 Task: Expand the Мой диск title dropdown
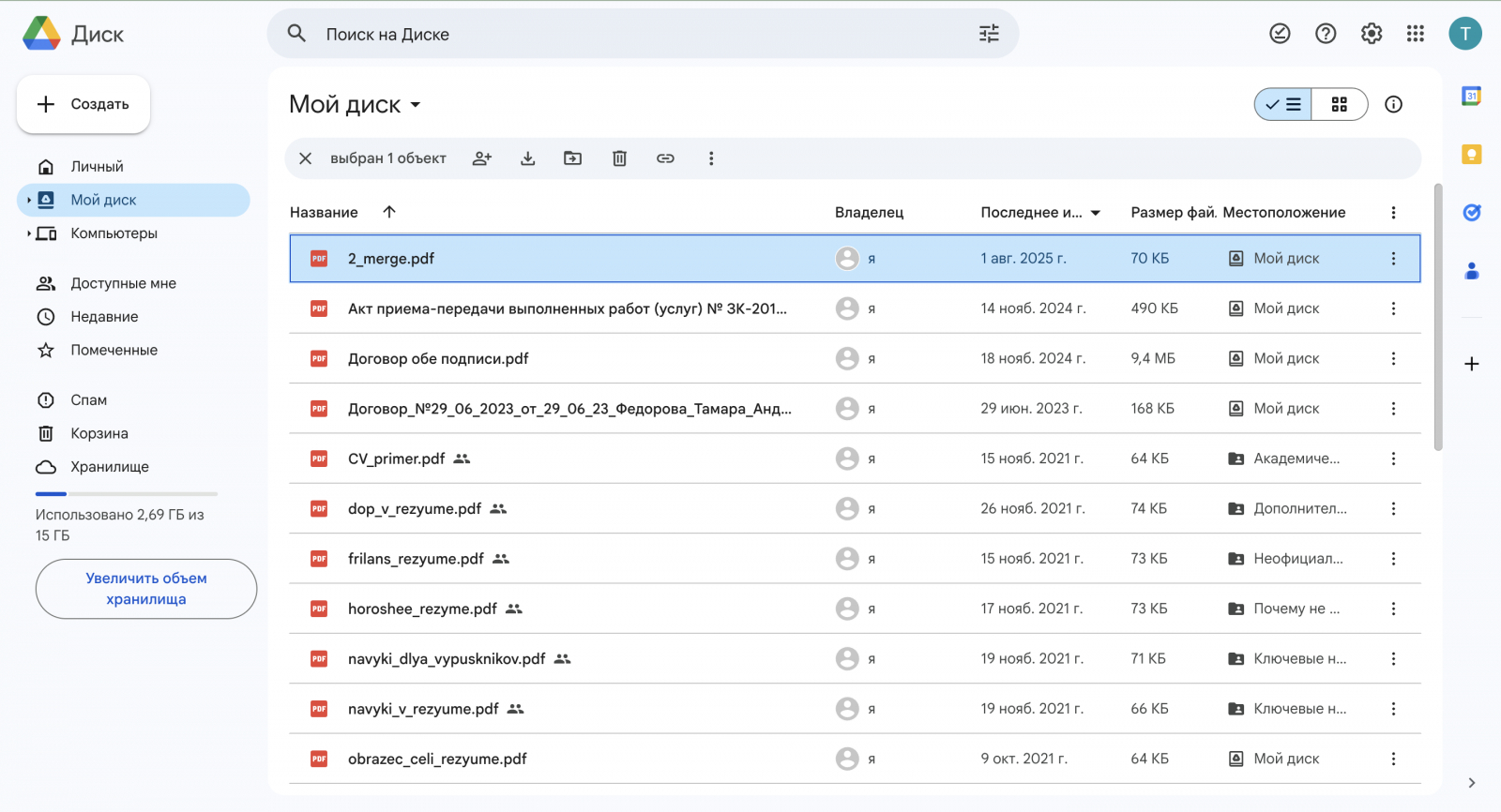click(x=416, y=105)
